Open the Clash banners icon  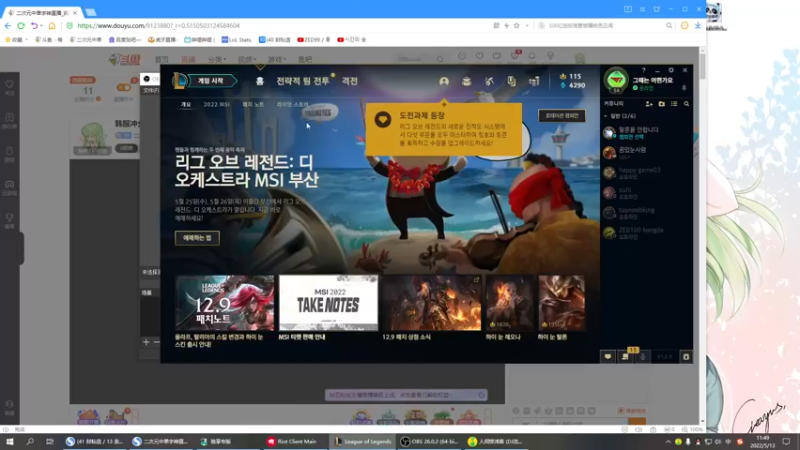point(511,81)
